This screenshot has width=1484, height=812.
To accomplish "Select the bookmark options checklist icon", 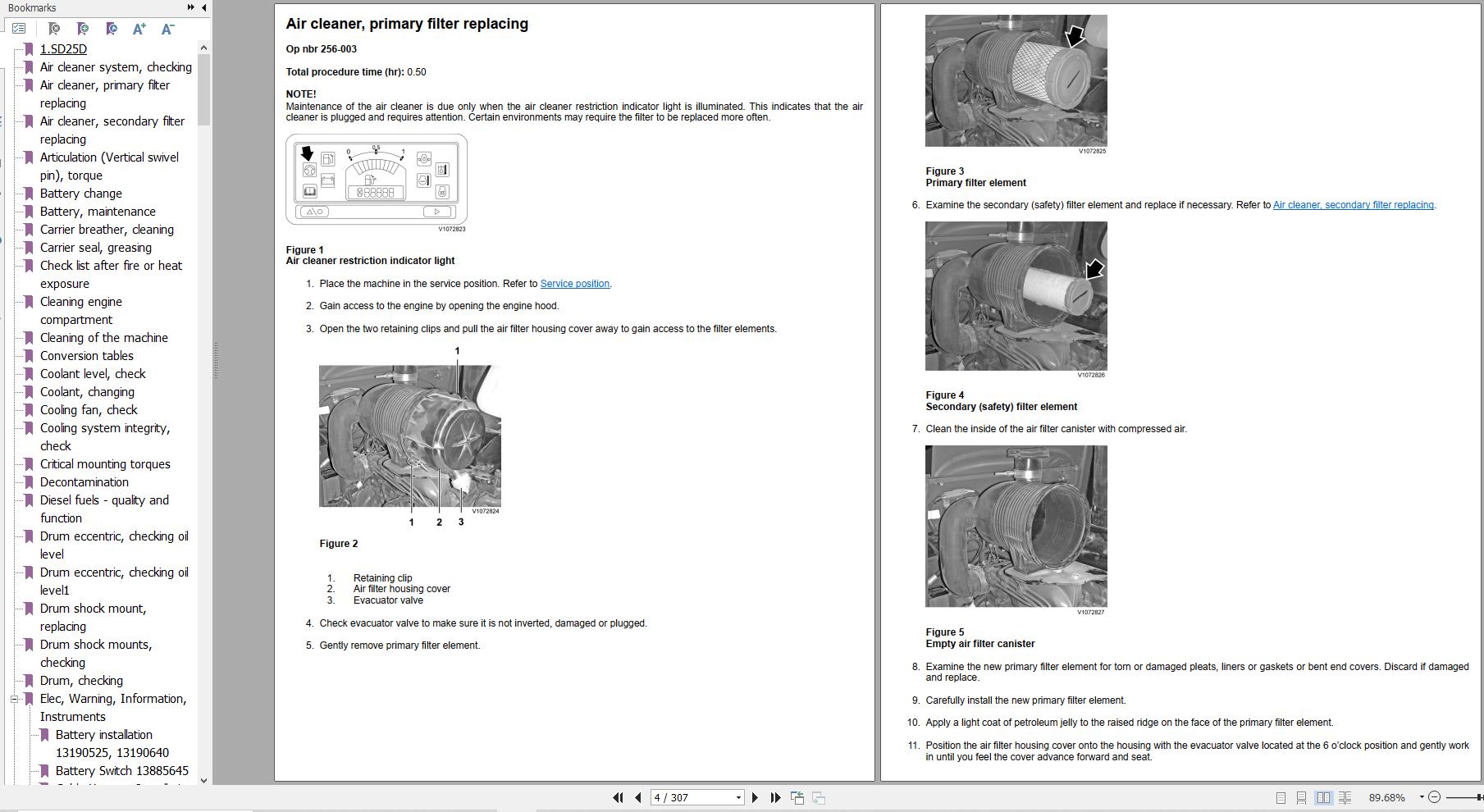I will point(19,29).
